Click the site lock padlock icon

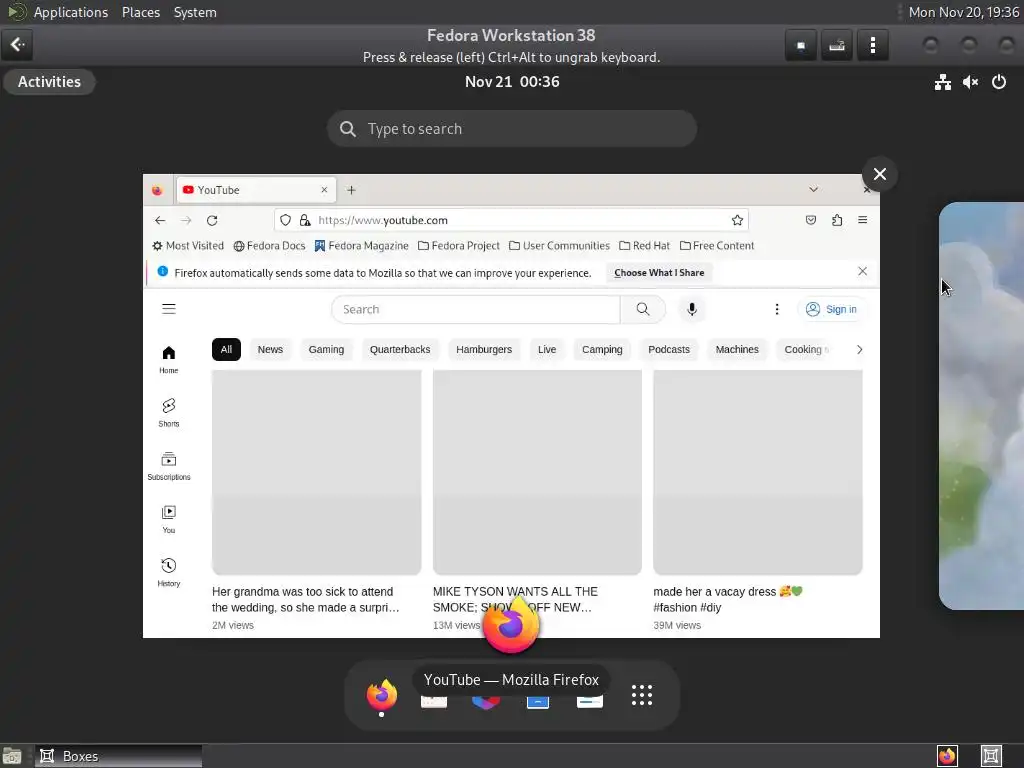coord(305,221)
